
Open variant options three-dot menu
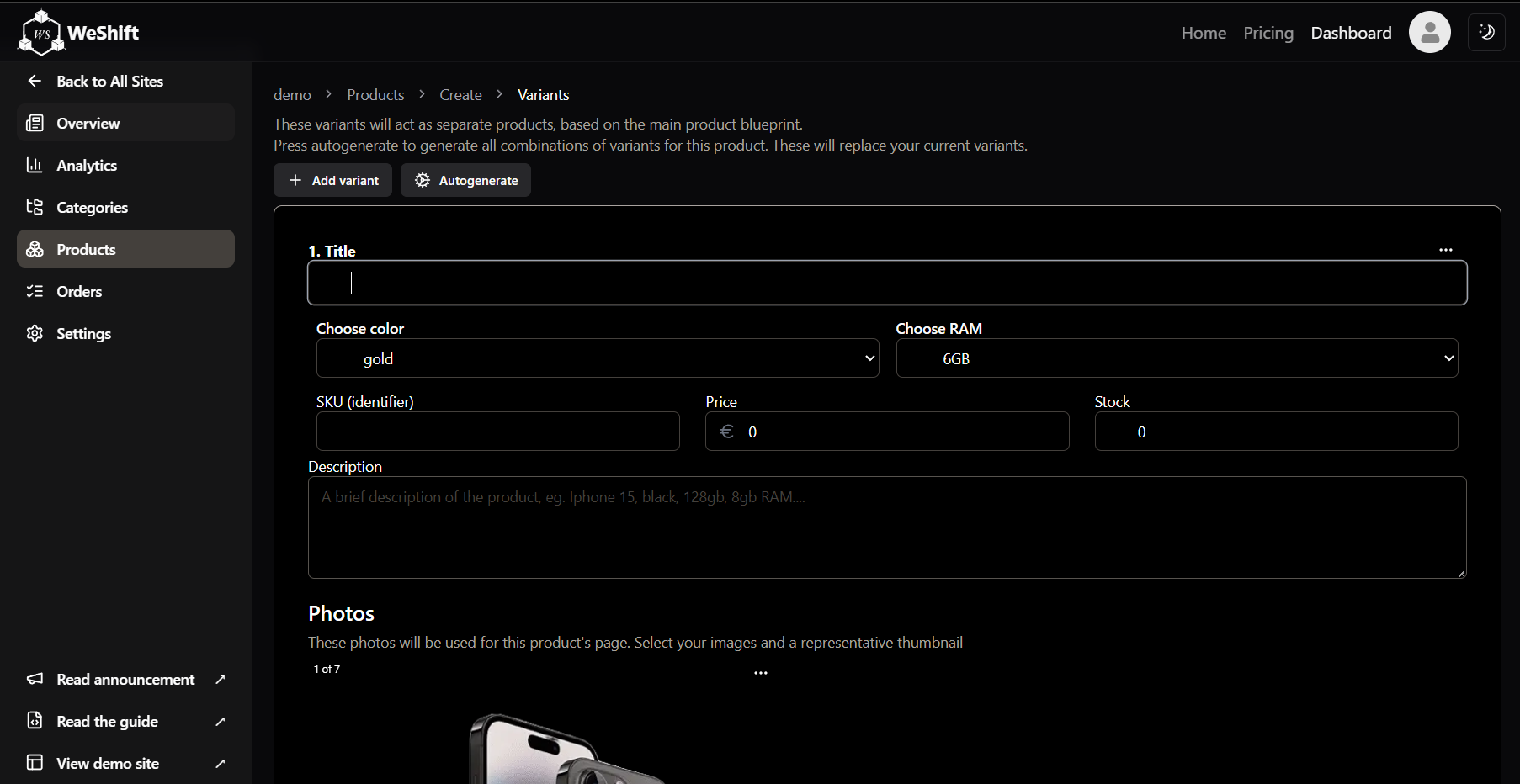(x=1445, y=250)
